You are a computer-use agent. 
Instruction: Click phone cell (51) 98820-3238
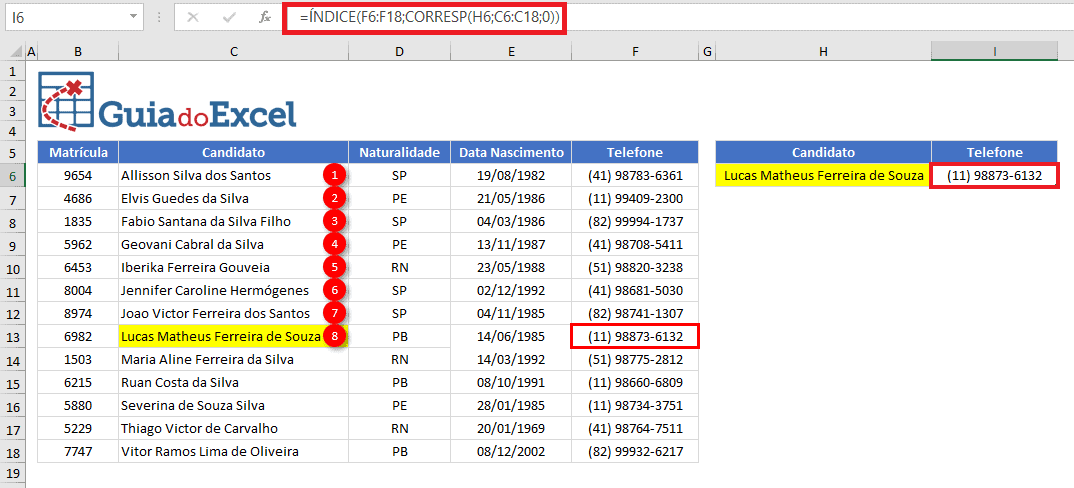[635, 267]
